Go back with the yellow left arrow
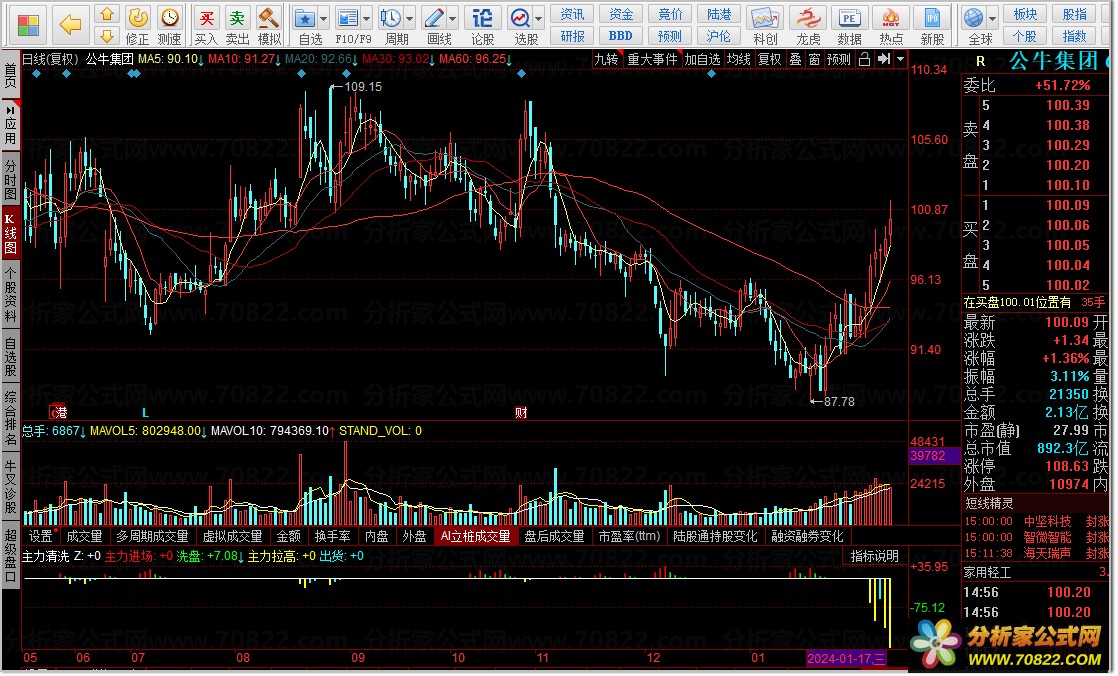Image resolution: width=1118 pixels, height=676 pixels. click(x=70, y=25)
